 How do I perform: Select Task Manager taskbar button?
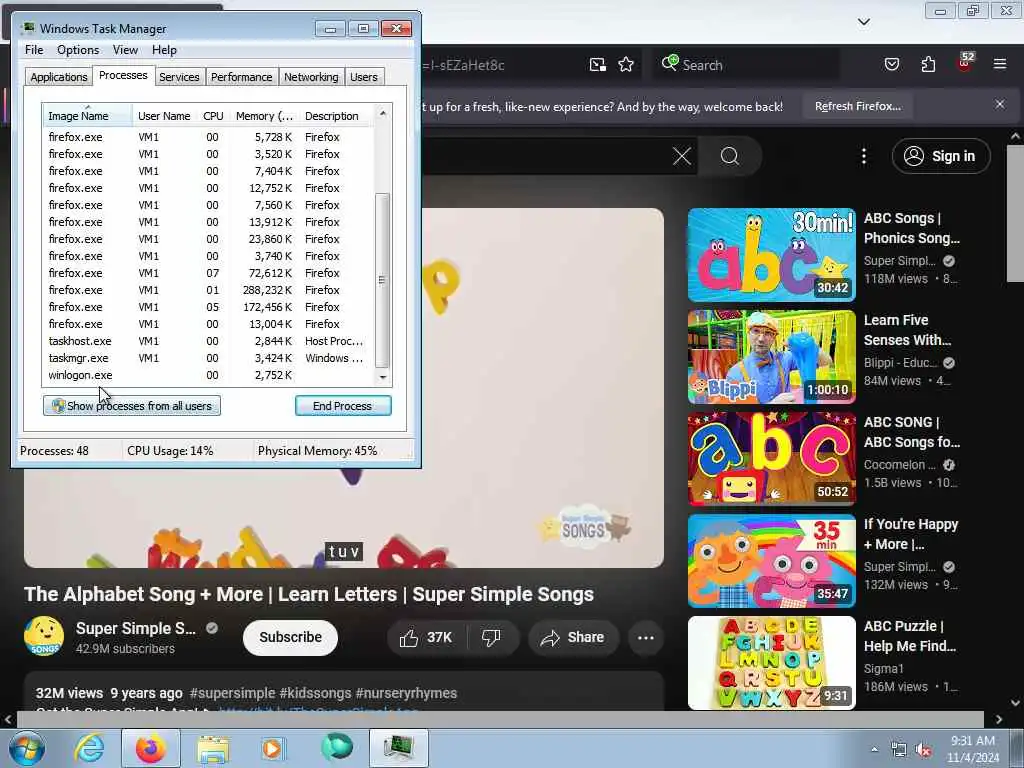(x=398, y=748)
